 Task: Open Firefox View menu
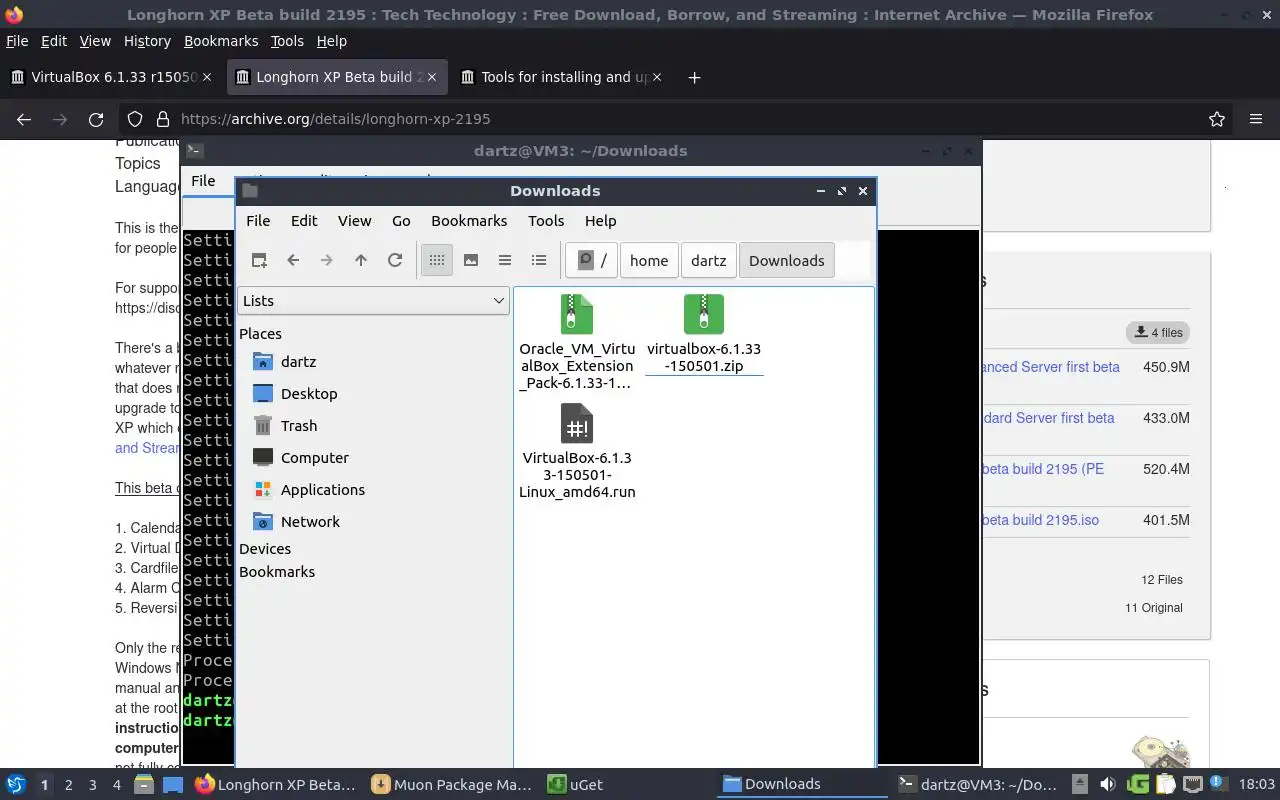point(95,41)
